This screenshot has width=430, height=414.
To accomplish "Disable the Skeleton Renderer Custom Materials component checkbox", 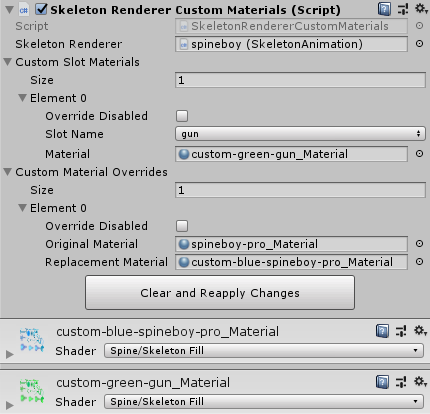I will point(41,9).
